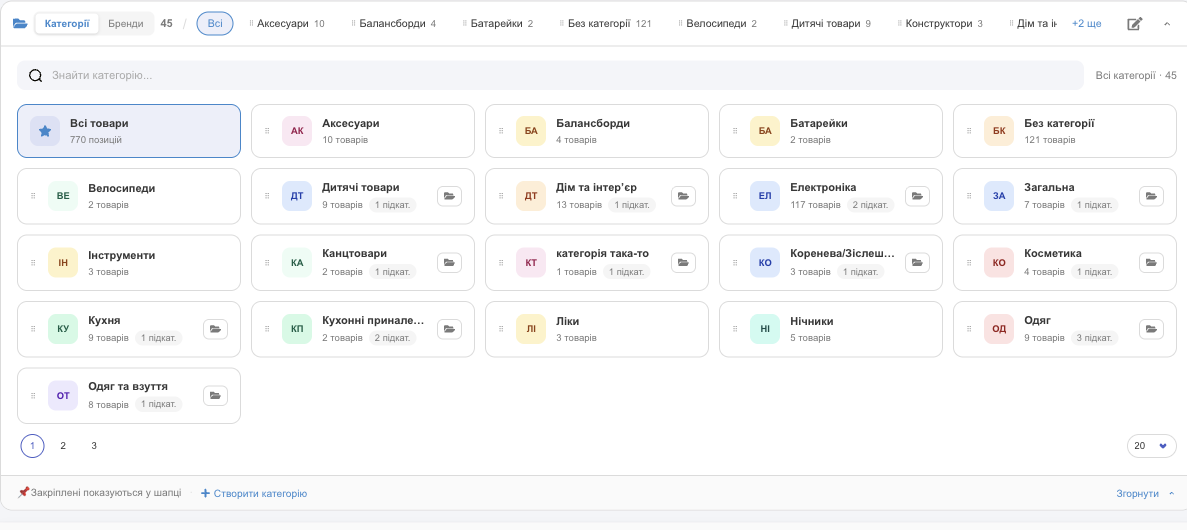Click Всі категорії · 45 counter
Screen dimensions: 1187x530
click(1136, 76)
